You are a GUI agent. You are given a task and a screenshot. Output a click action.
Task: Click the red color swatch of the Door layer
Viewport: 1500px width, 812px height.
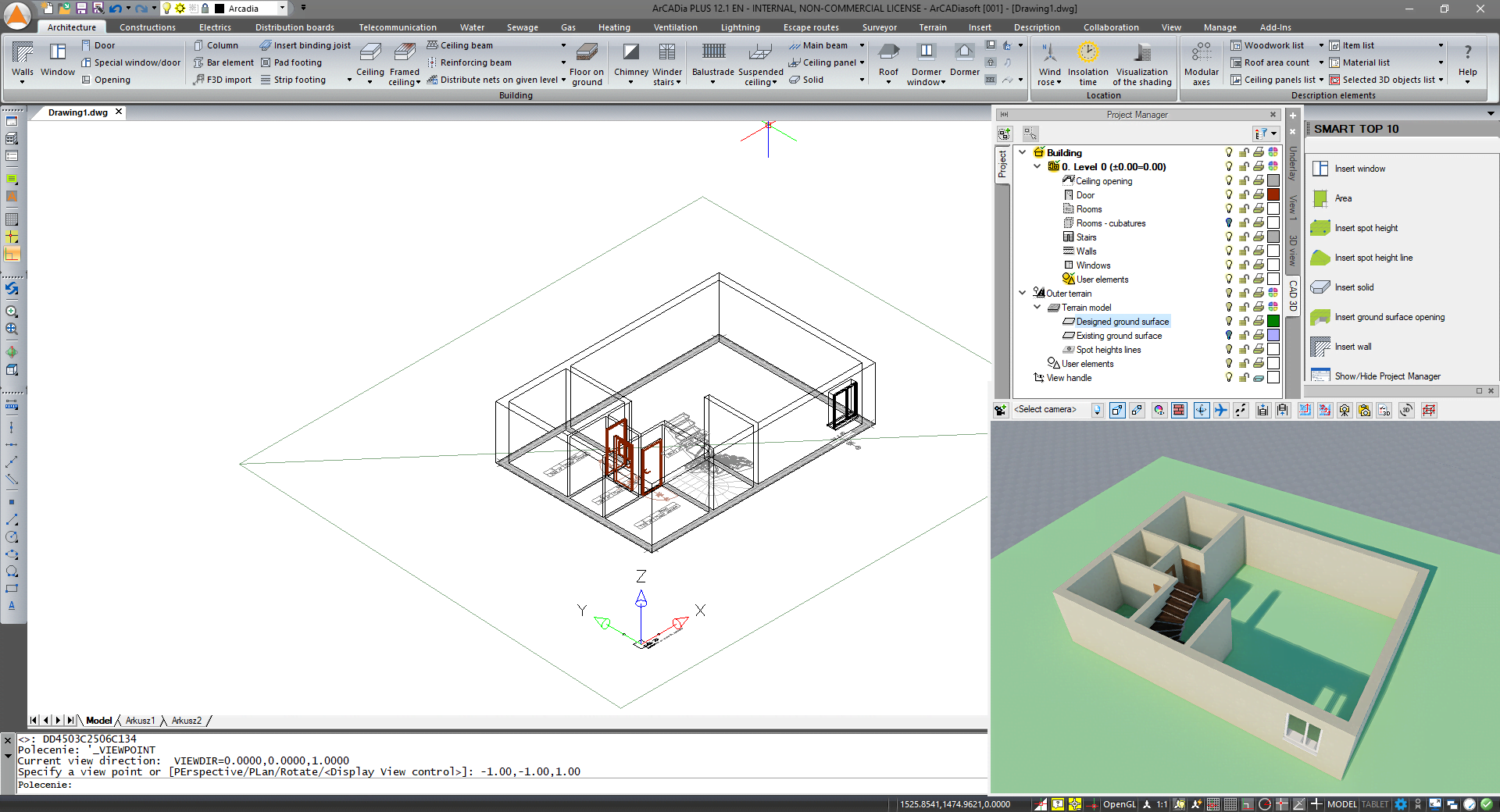pos(1273,195)
